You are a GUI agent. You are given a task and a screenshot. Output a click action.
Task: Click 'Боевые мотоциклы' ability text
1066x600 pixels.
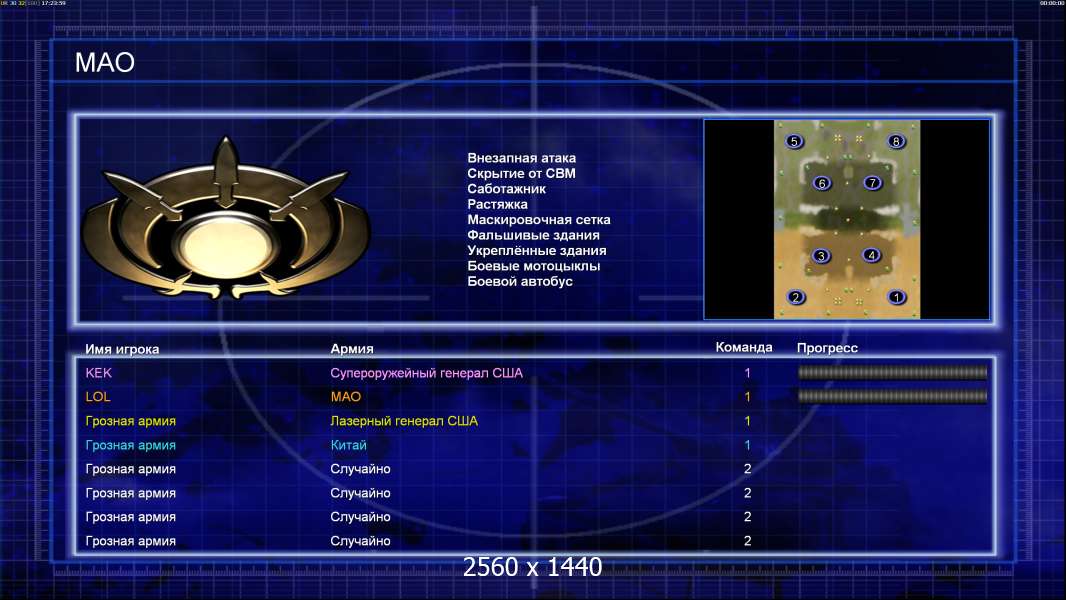533,266
